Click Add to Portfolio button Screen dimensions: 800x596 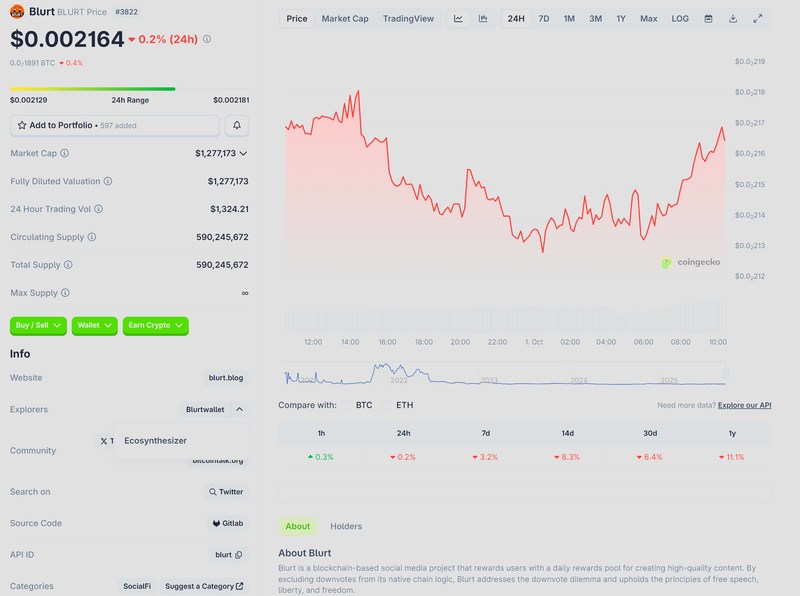114,125
